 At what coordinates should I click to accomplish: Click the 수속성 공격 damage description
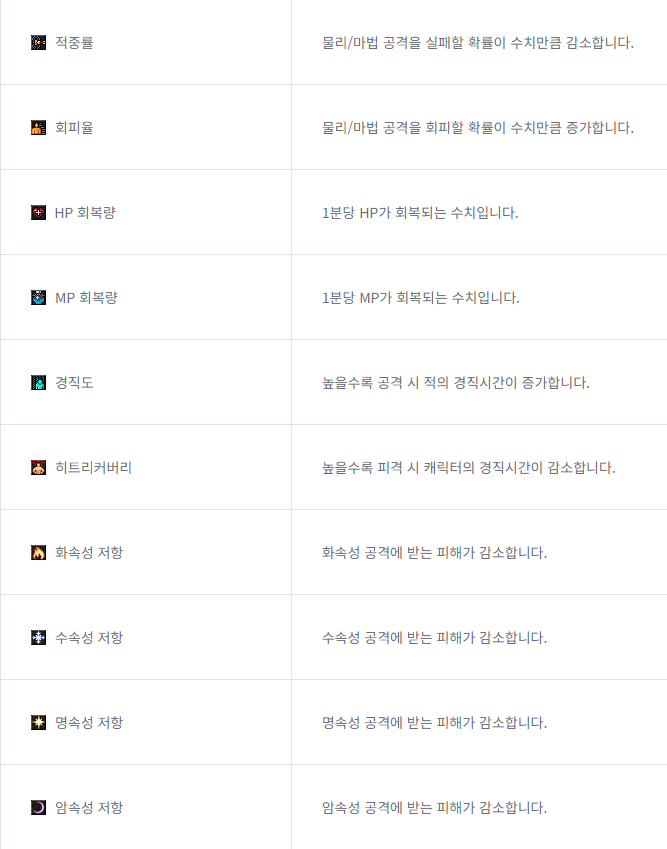click(435, 637)
